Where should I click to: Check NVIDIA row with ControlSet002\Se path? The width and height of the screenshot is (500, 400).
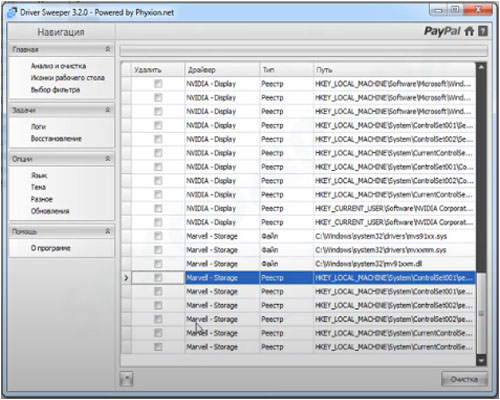[158, 139]
